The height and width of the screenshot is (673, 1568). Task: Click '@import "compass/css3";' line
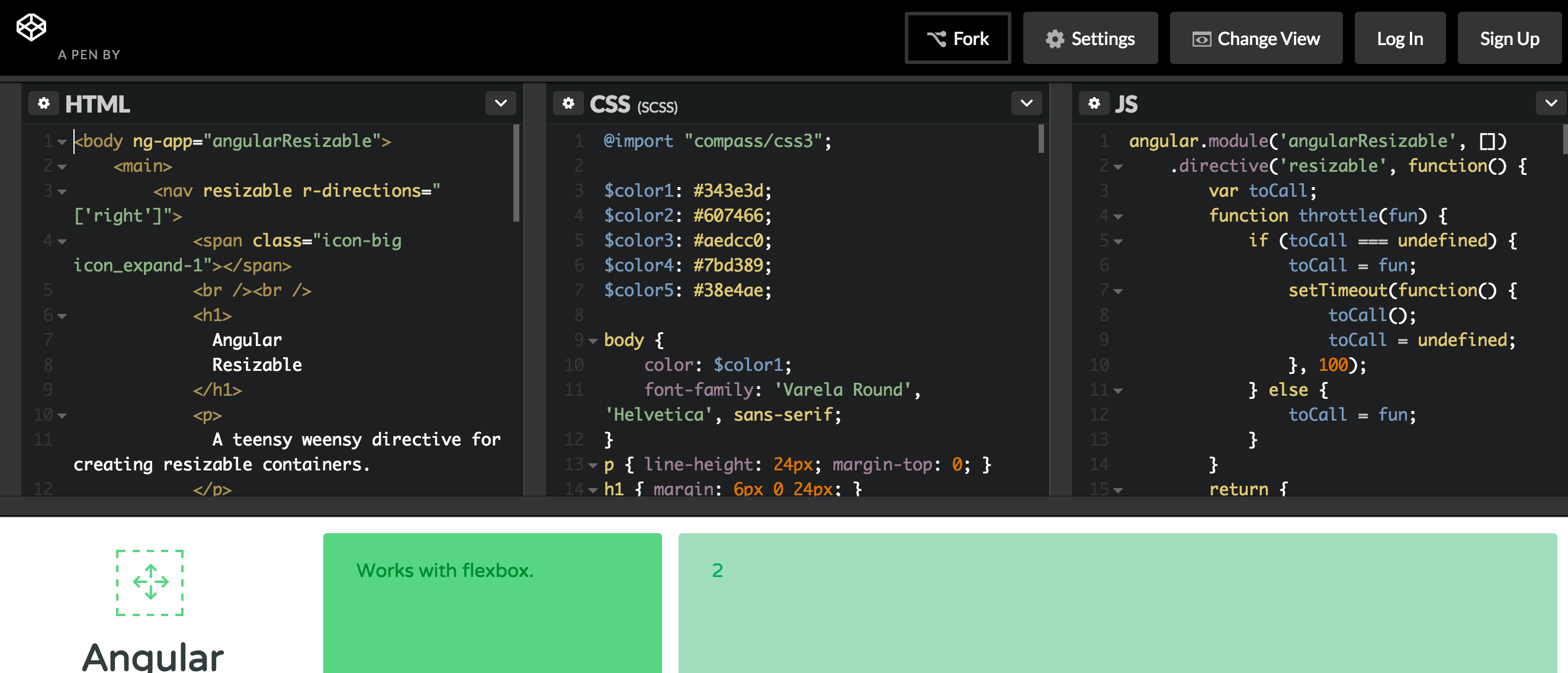pyautogui.click(x=718, y=142)
